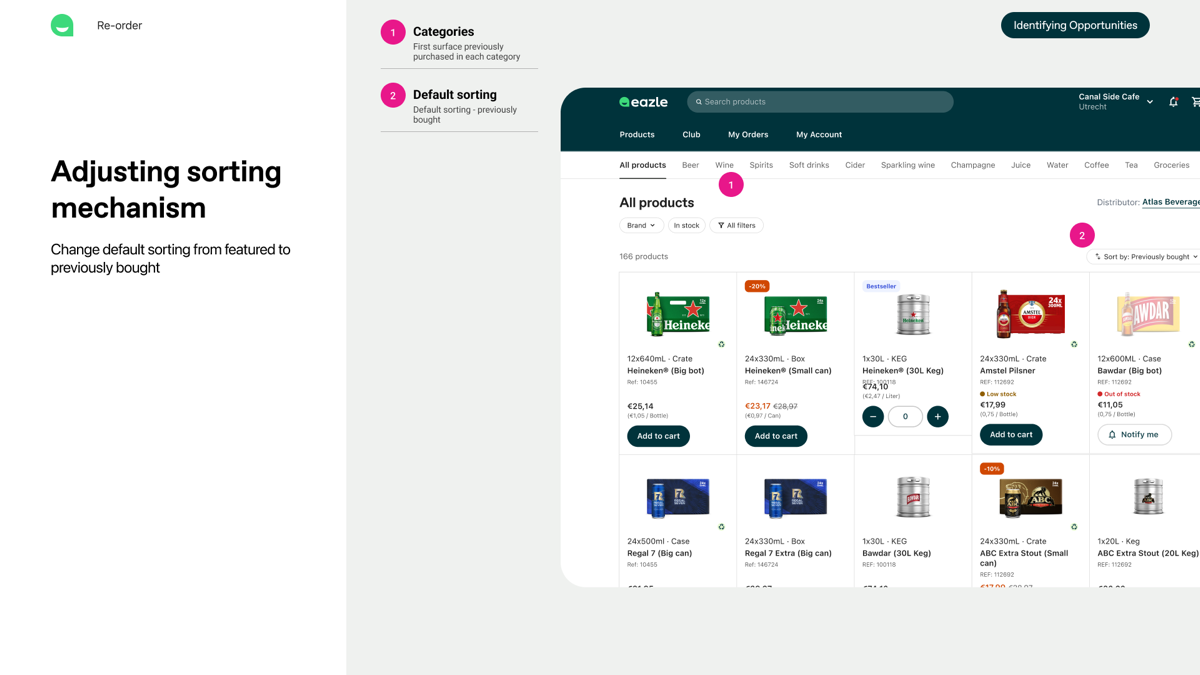Focus the Search products field
Image resolution: width=1200 pixels, height=675 pixels.
[820, 102]
